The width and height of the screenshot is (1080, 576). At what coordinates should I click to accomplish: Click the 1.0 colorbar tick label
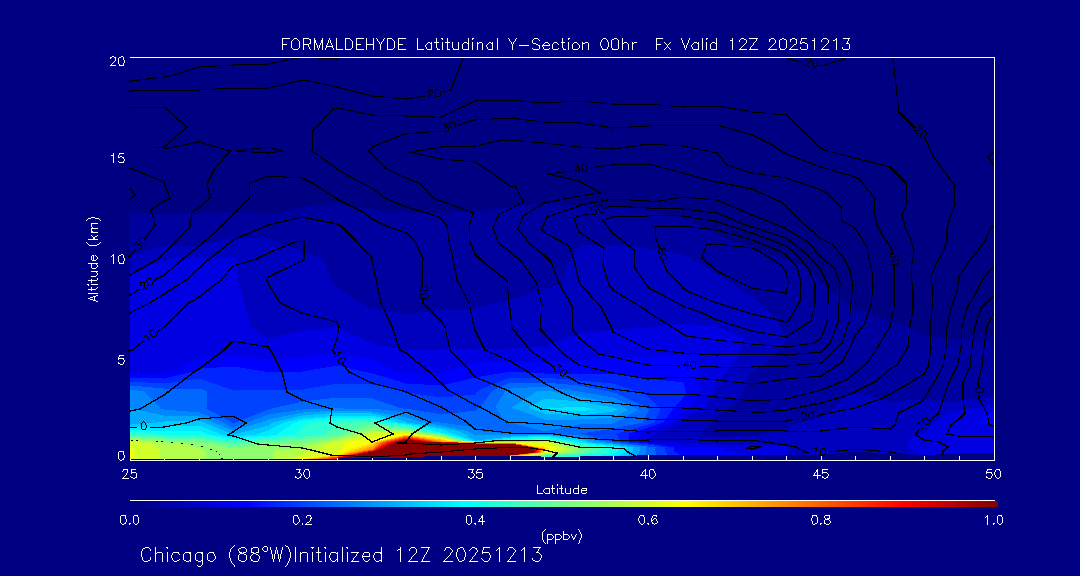point(993,520)
